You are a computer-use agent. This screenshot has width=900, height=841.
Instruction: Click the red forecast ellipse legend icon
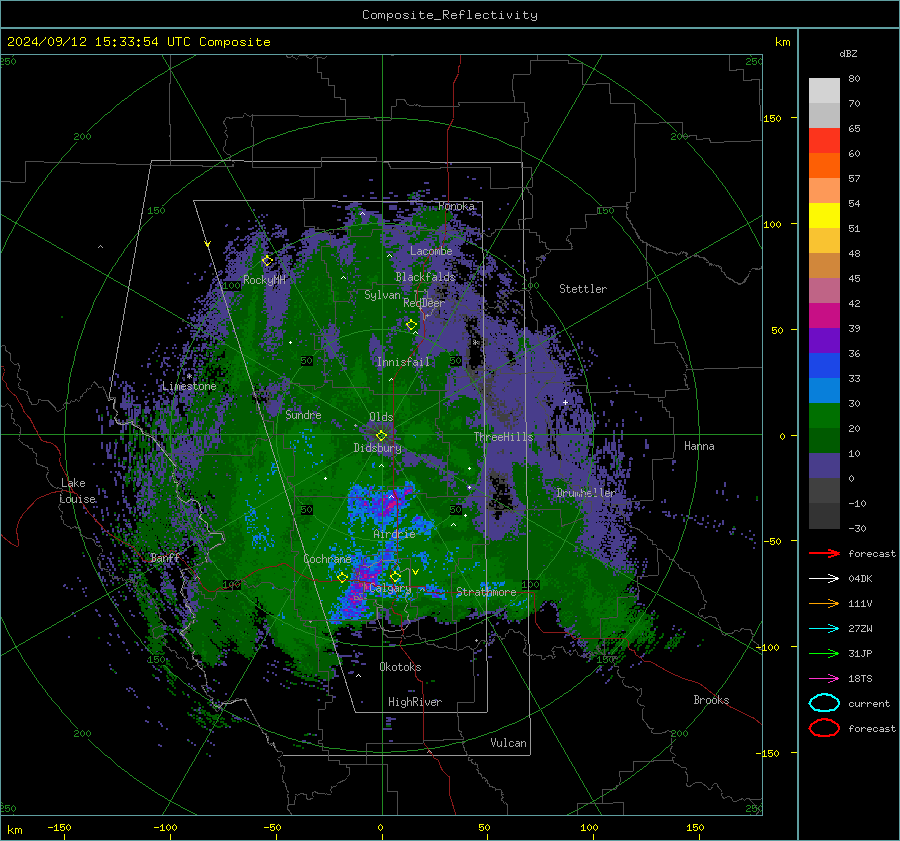coord(824,728)
